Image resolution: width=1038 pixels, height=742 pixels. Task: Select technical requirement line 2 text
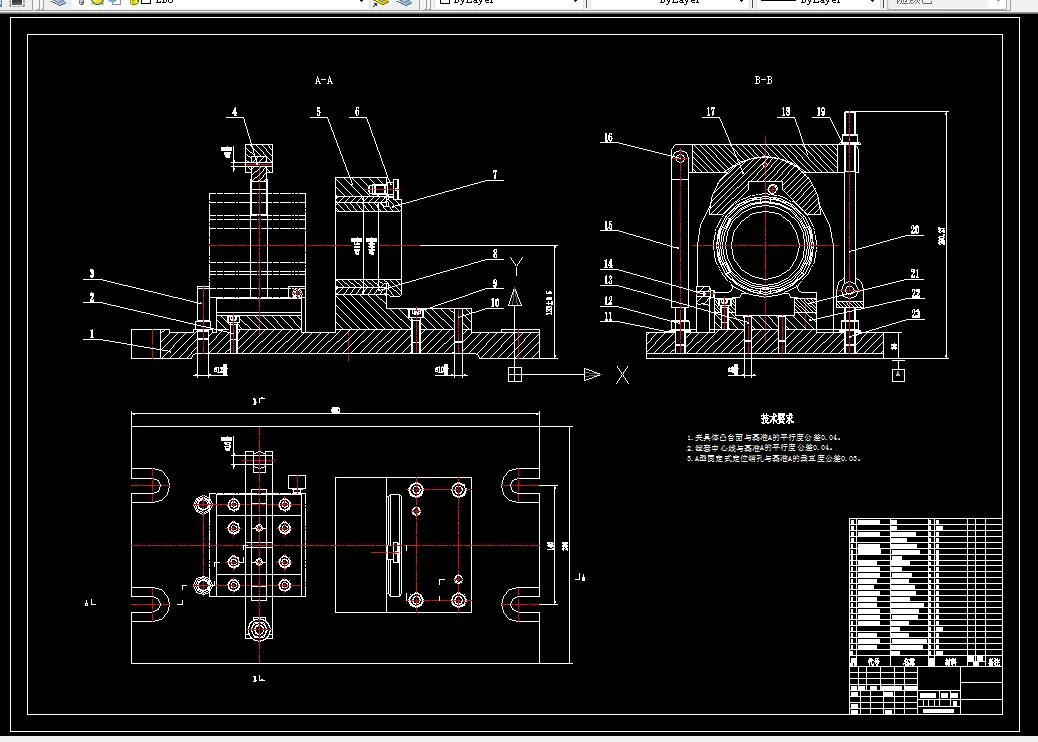(x=760, y=448)
